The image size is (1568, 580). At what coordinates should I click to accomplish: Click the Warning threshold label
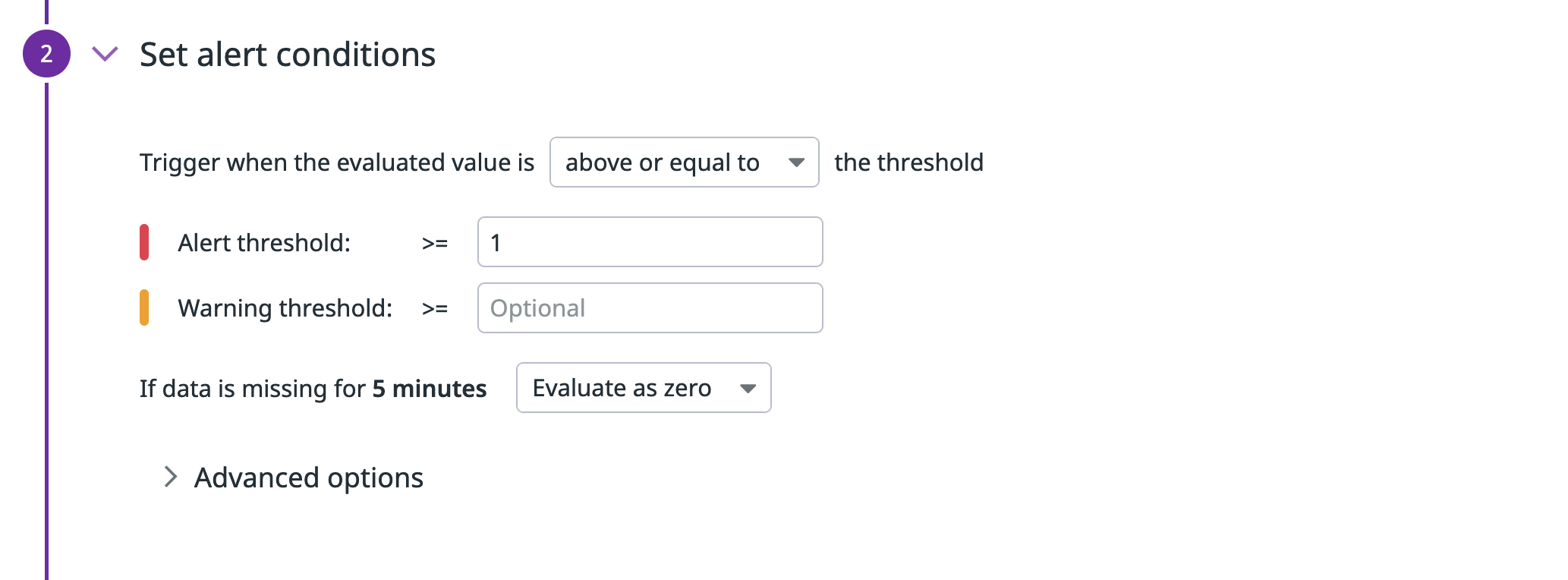click(285, 307)
